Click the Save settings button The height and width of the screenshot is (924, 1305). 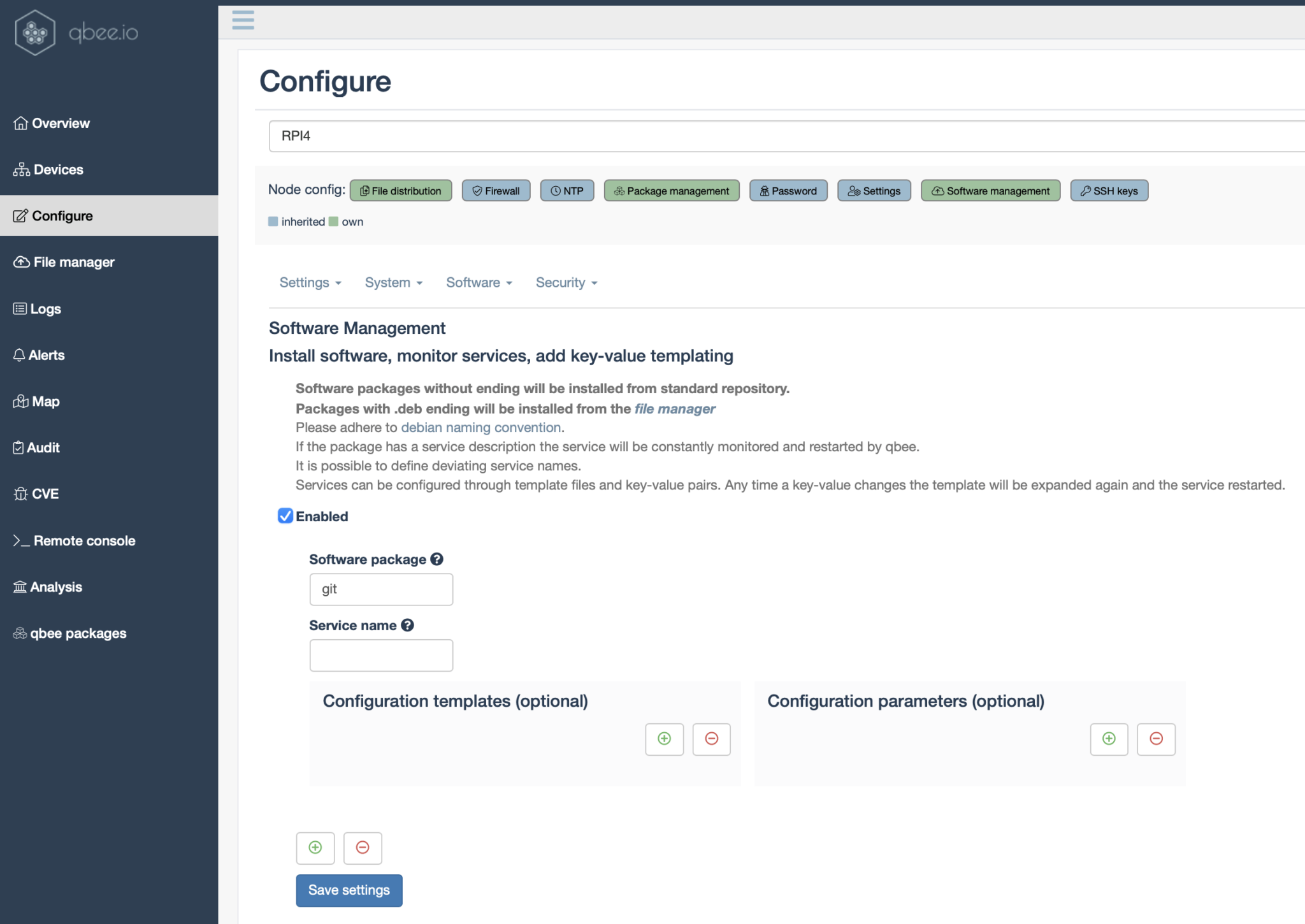(x=349, y=890)
